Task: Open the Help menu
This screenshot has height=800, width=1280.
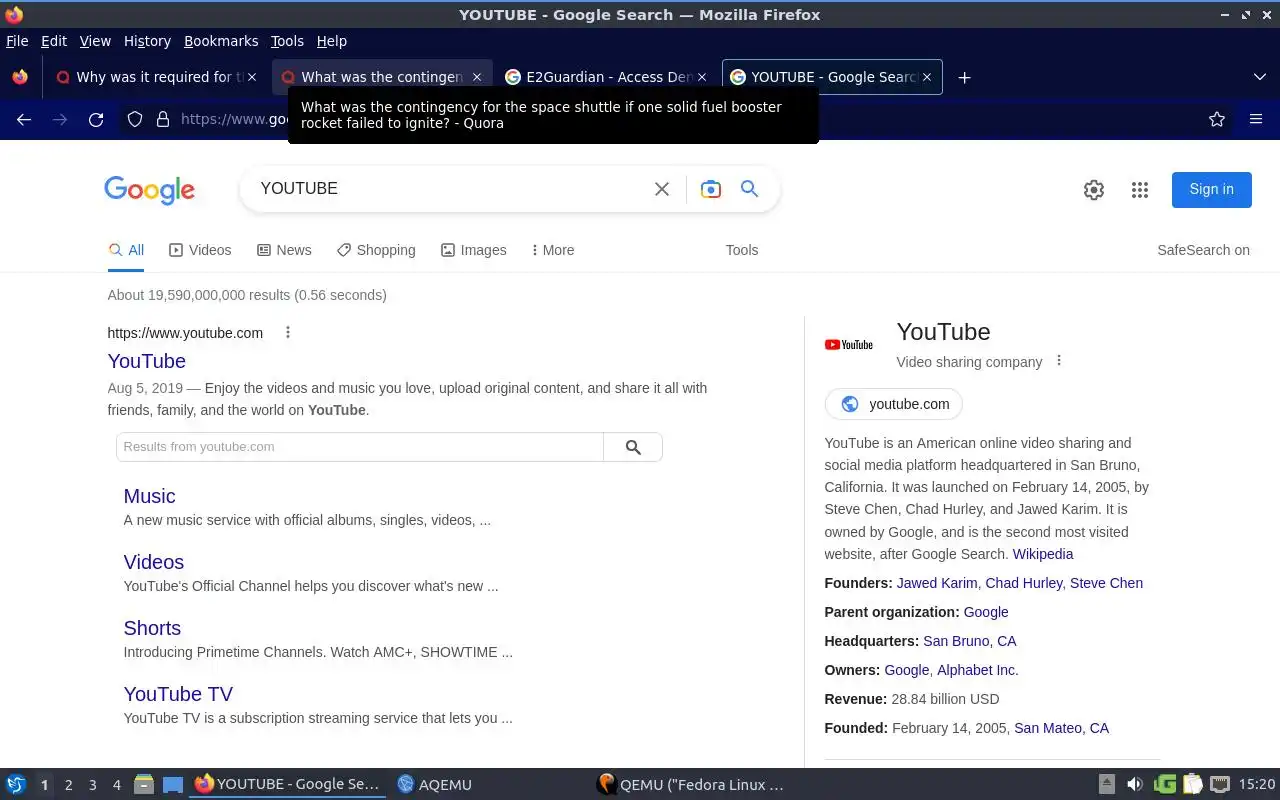Action: pyautogui.click(x=332, y=41)
